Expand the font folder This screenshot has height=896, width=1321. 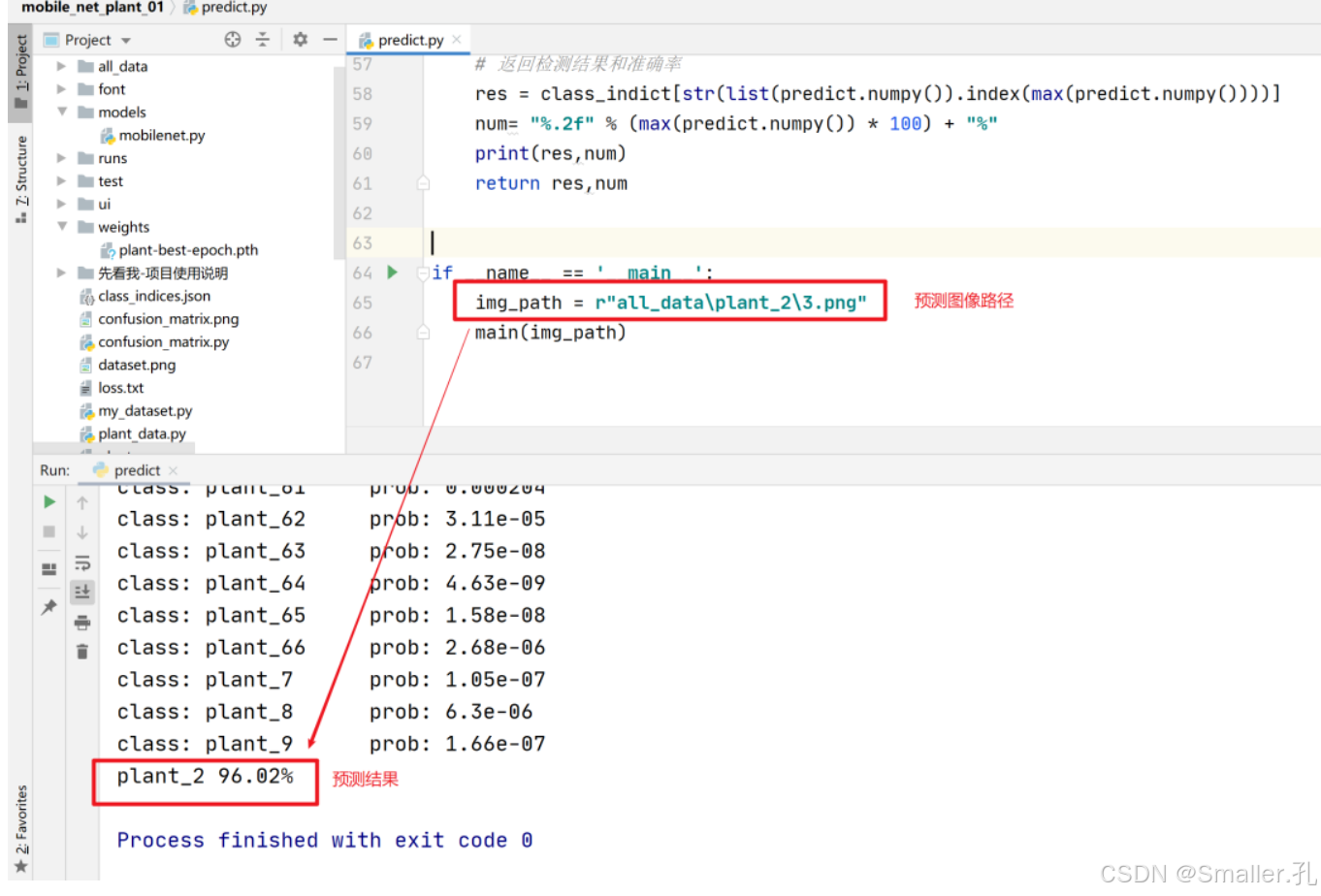[61, 89]
